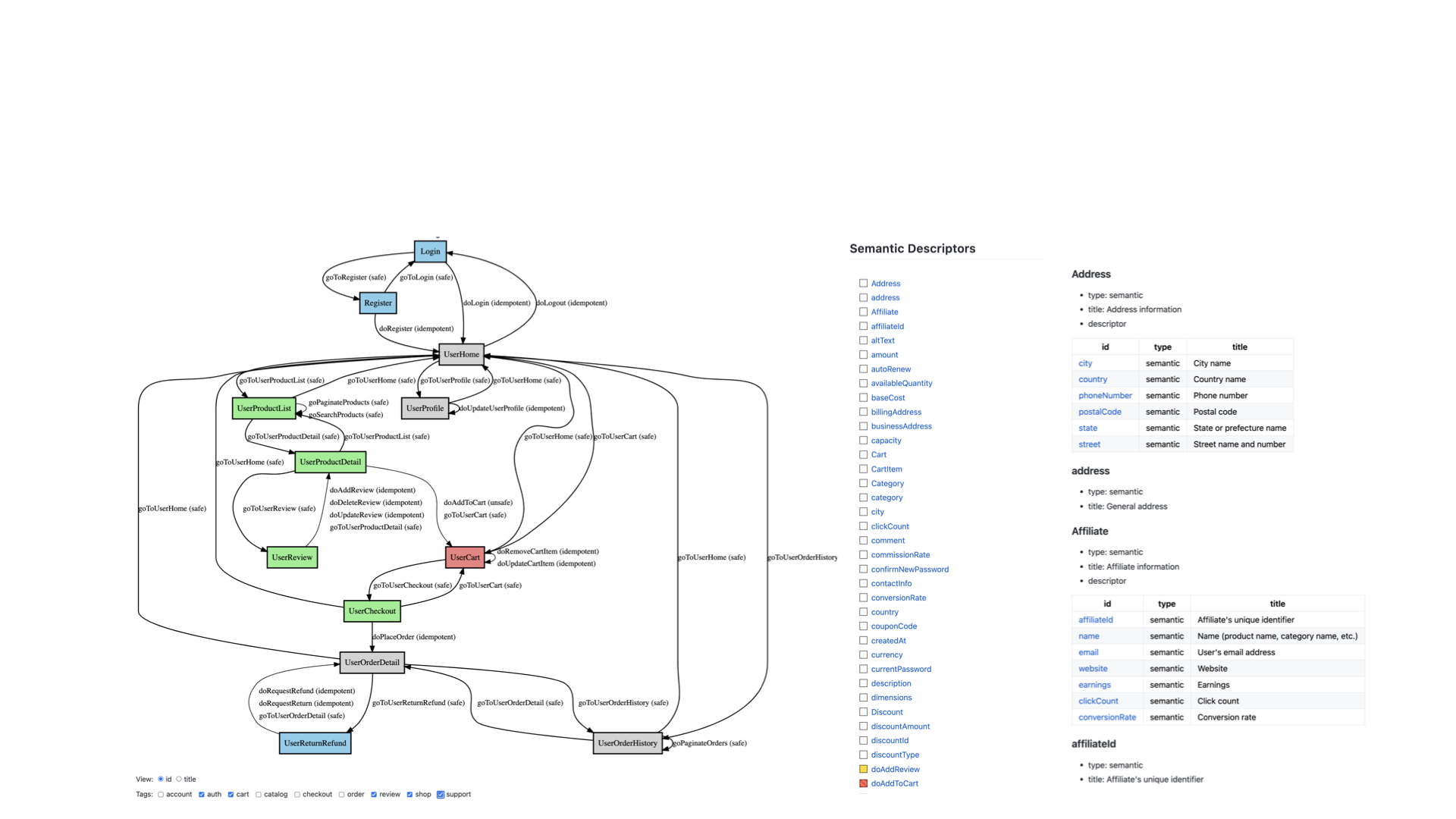Open the availableQuantity descriptor link

[902, 384]
